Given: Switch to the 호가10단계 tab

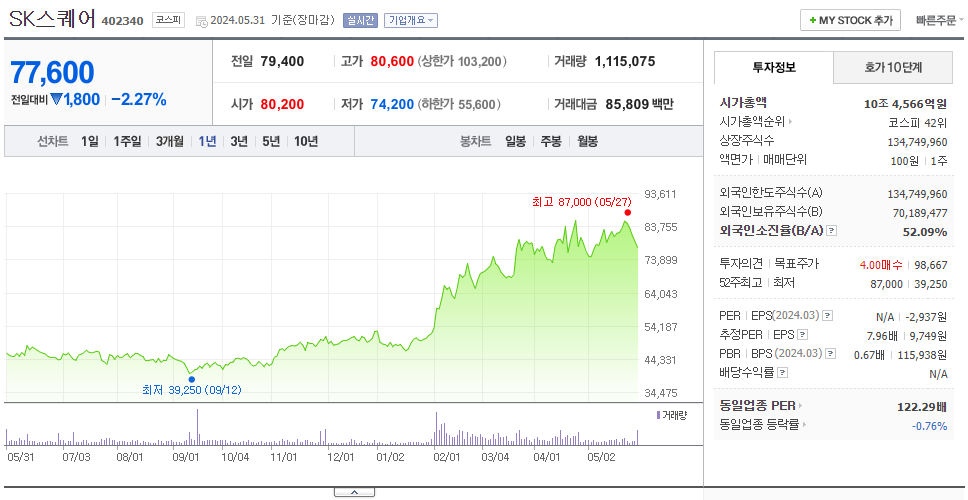Looking at the screenshot, I should (x=893, y=68).
